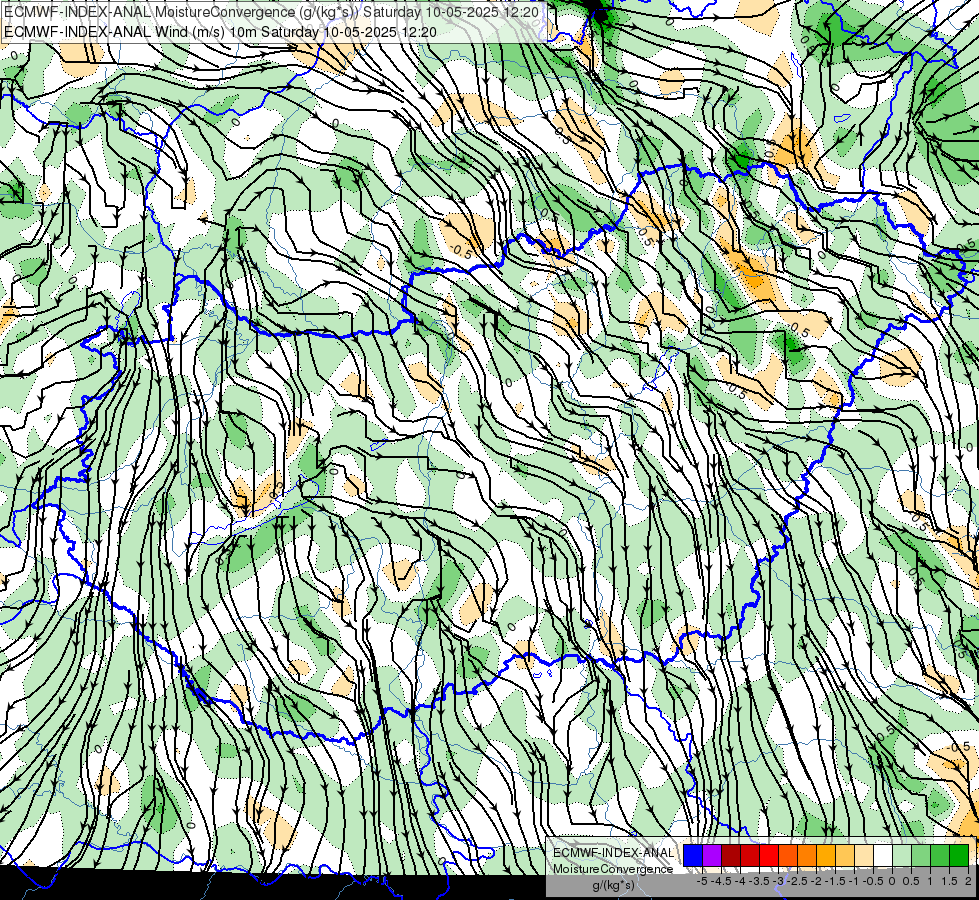
Task: Click the '-3.5' legend scale value
Action: [759, 881]
